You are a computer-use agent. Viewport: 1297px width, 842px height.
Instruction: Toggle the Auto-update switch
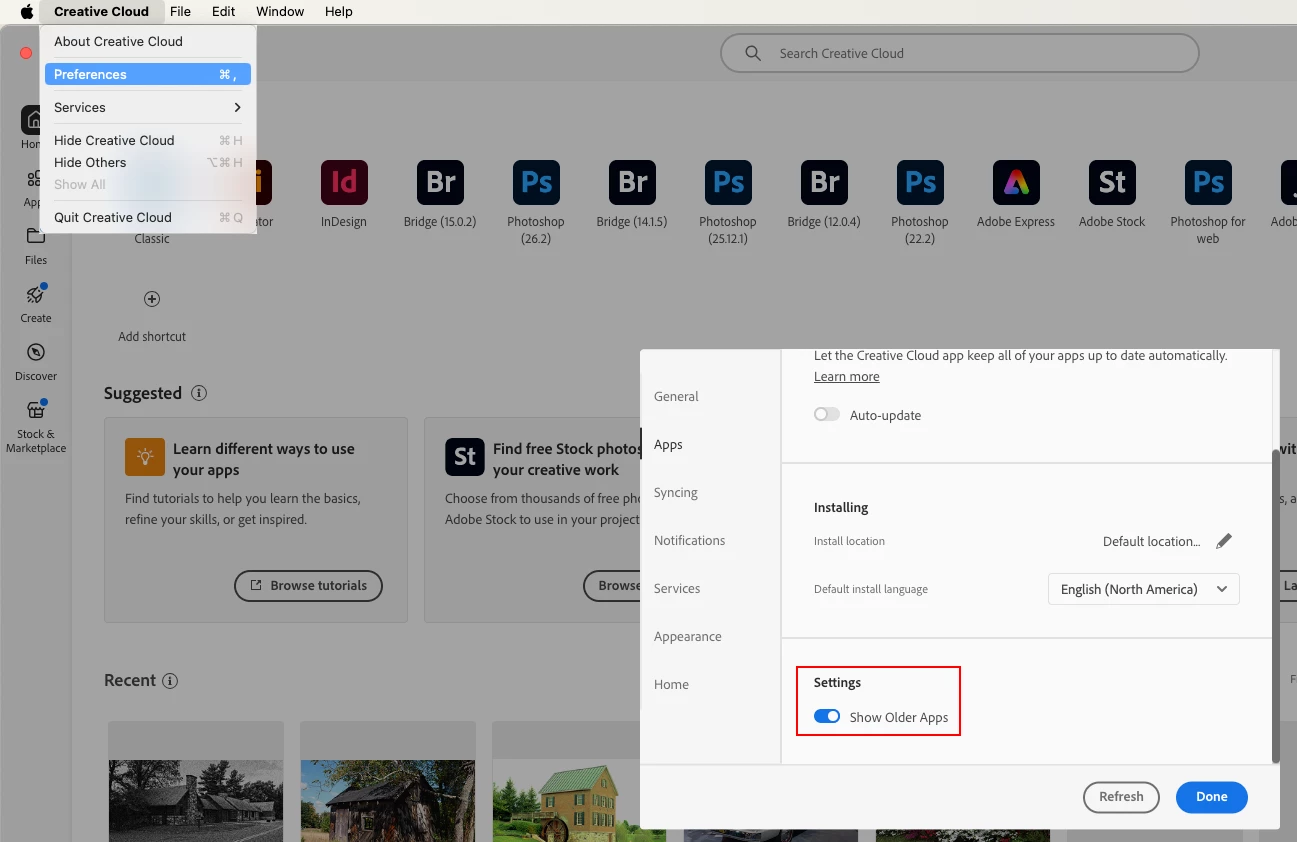tap(827, 414)
